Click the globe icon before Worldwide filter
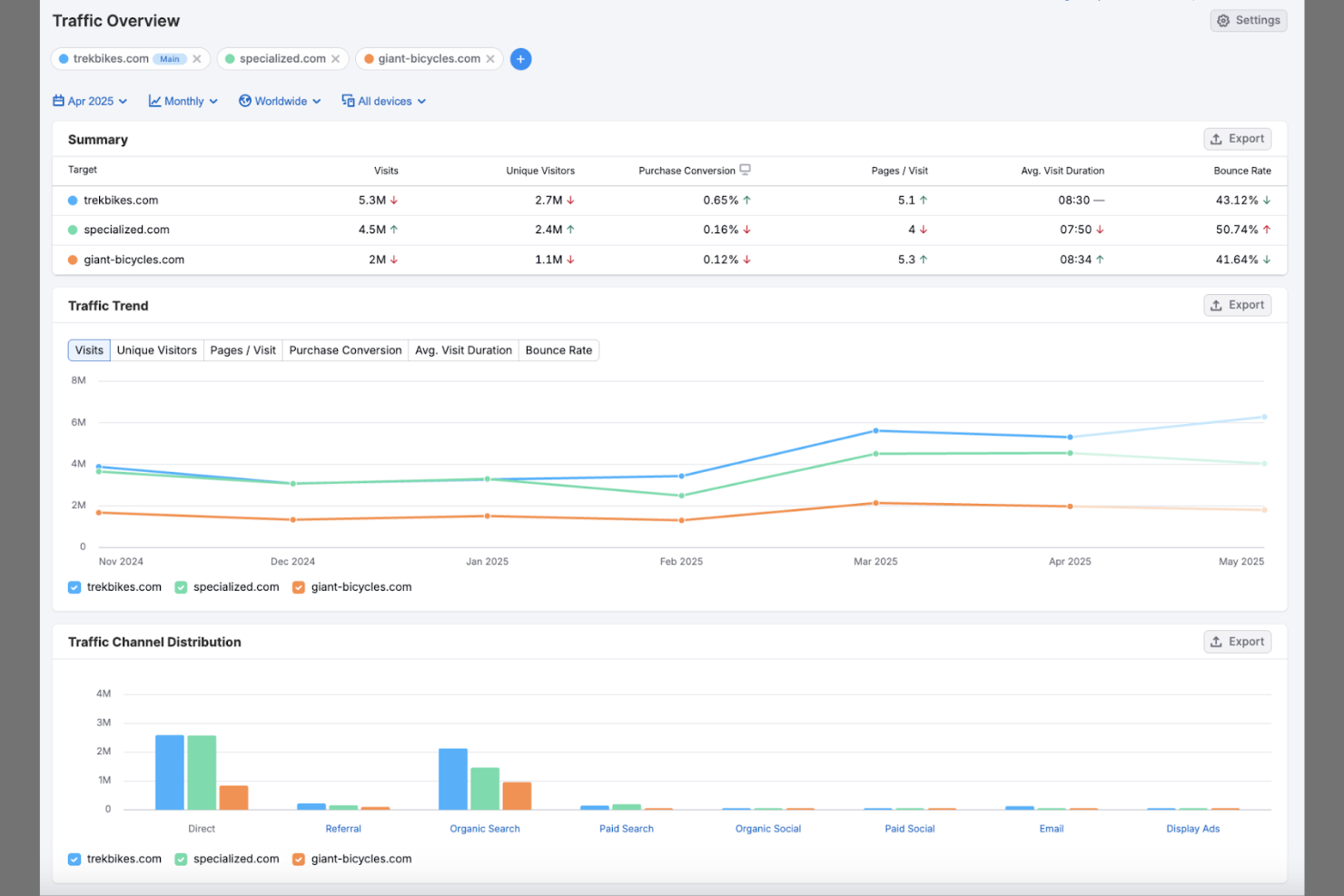 (x=244, y=101)
